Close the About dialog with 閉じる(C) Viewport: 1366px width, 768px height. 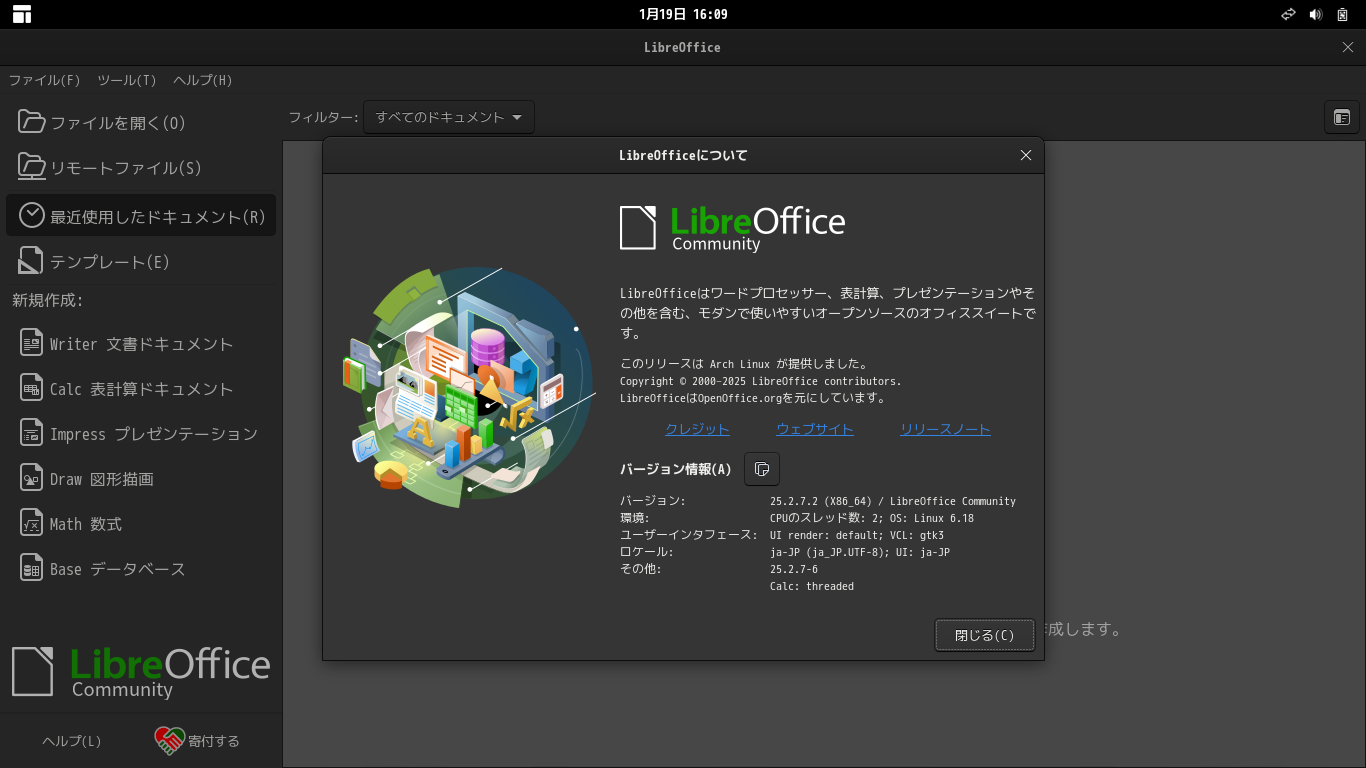coord(985,635)
